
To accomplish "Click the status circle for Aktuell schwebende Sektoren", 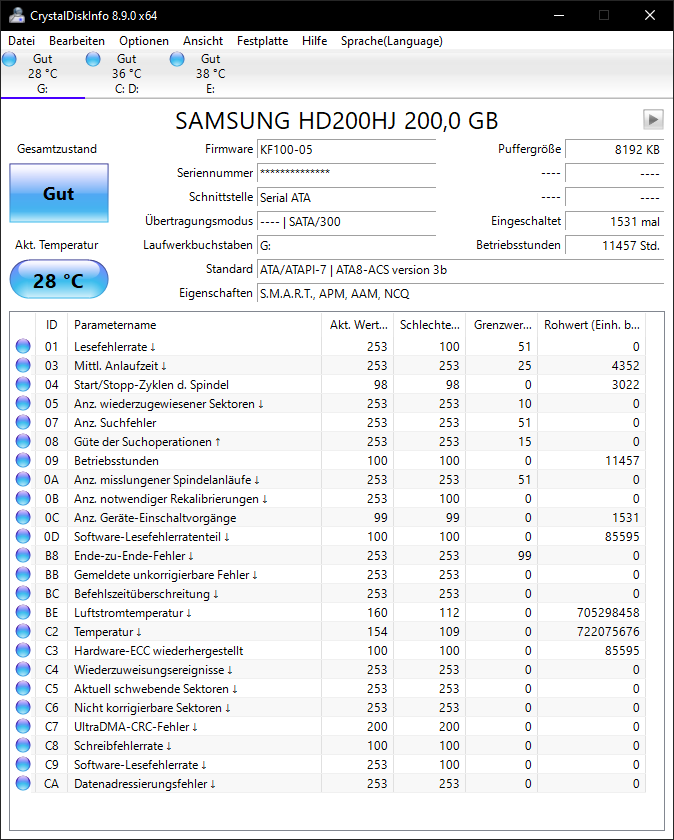I will (23, 689).
